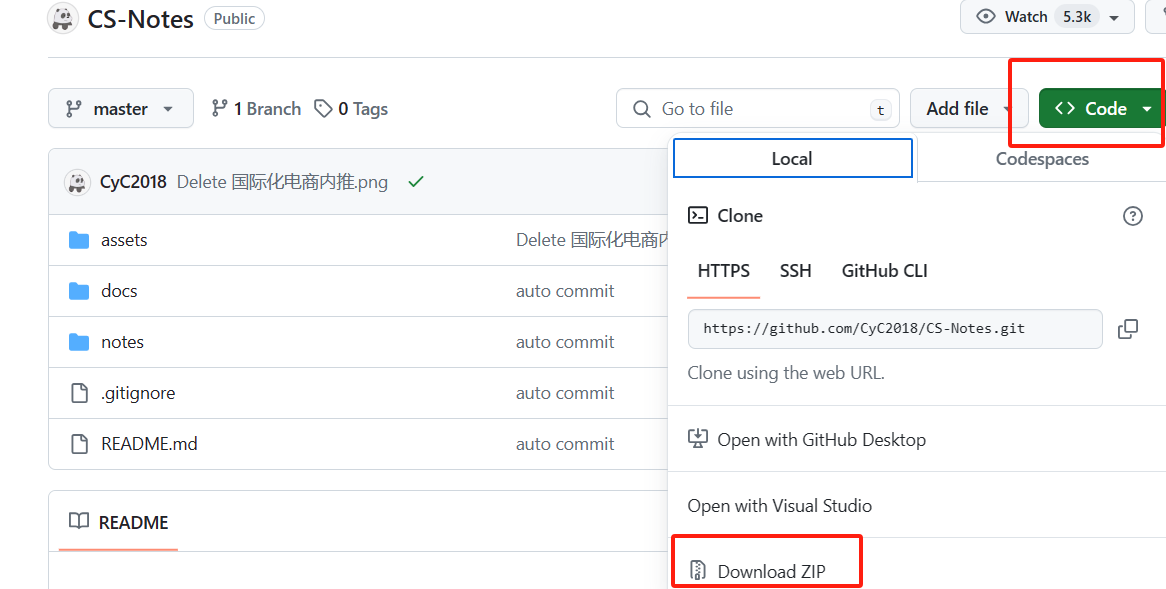
Task: Click the GitHub Desktop download icon
Action: [x=698, y=439]
